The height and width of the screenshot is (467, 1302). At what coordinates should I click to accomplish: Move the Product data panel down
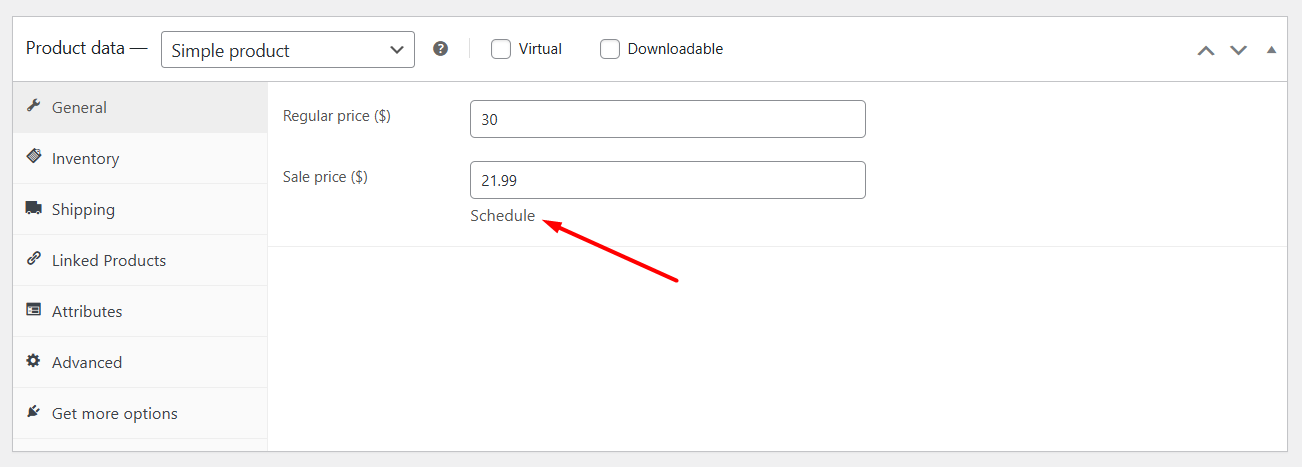pyautogui.click(x=1238, y=50)
